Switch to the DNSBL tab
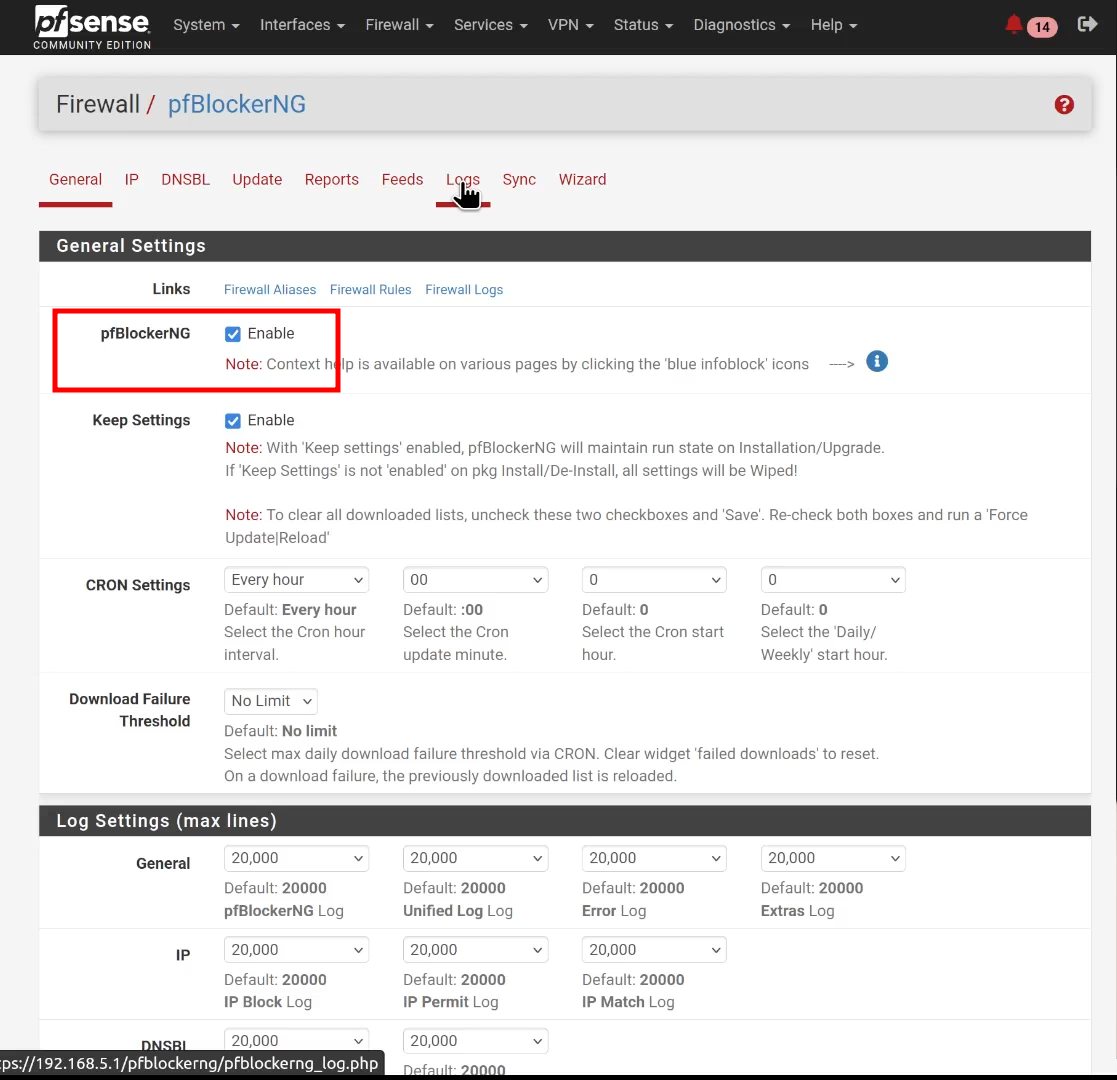 [185, 180]
